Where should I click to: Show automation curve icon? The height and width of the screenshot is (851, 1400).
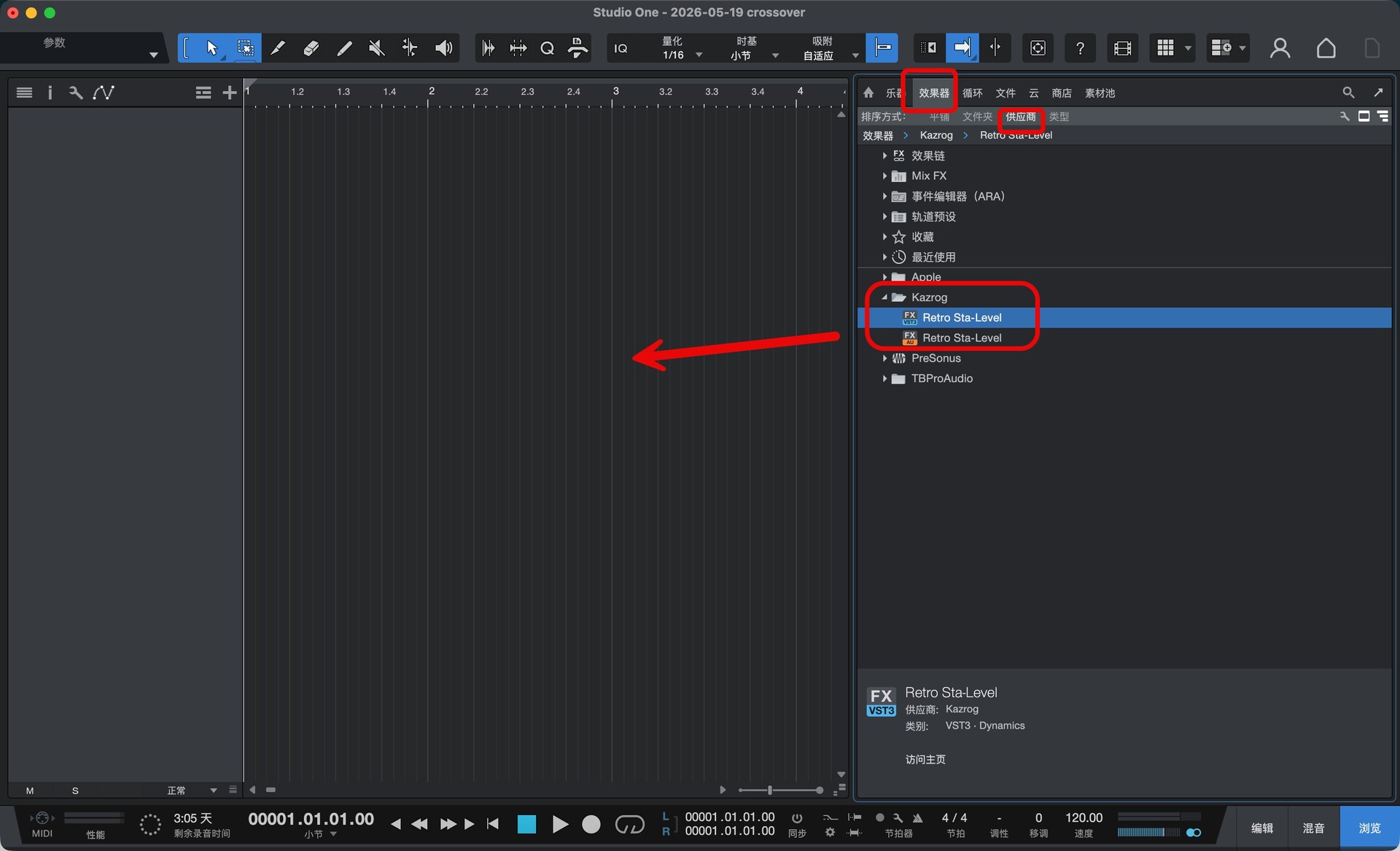click(104, 93)
